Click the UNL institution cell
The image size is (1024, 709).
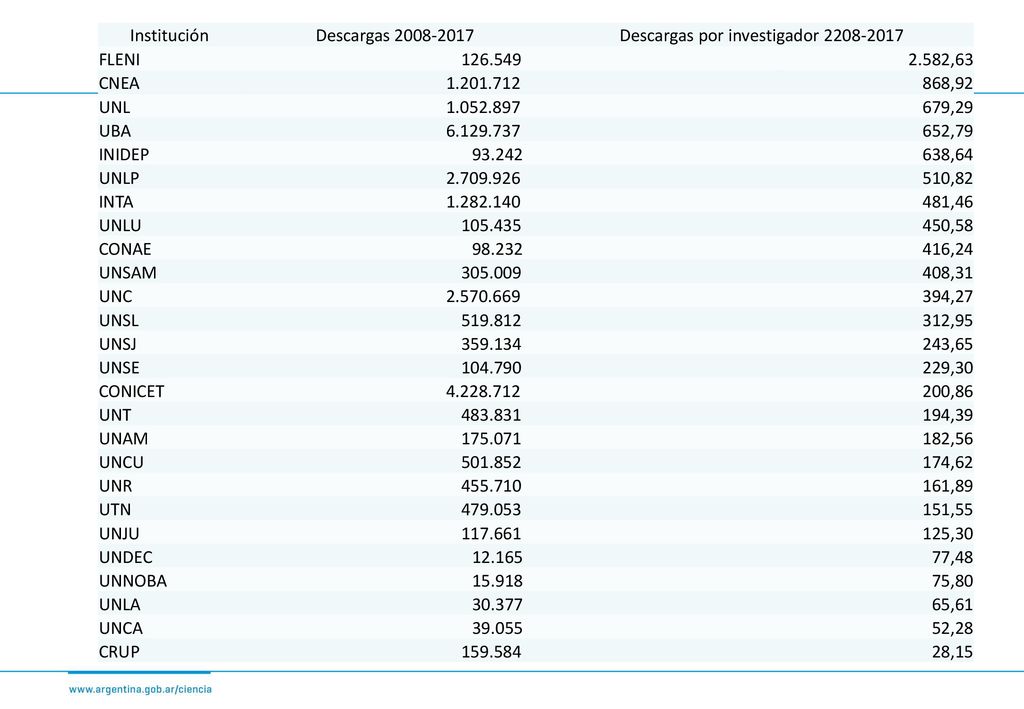[x=114, y=107]
